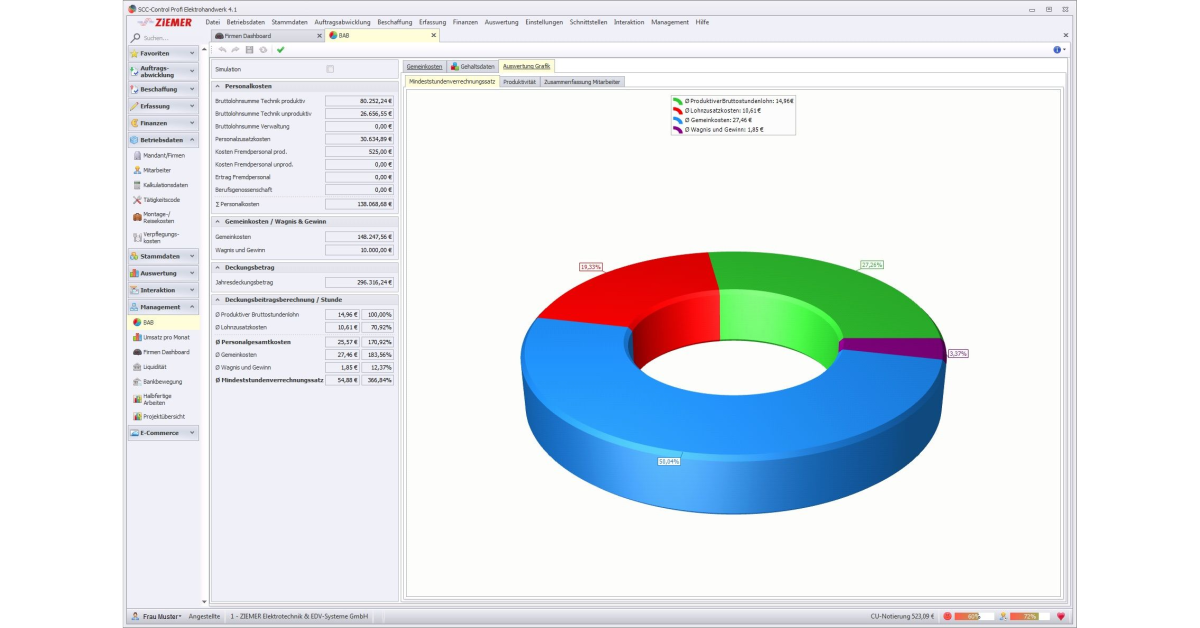Open the Hilfe menu
1200x628 pixels.
pyautogui.click(x=701, y=22)
